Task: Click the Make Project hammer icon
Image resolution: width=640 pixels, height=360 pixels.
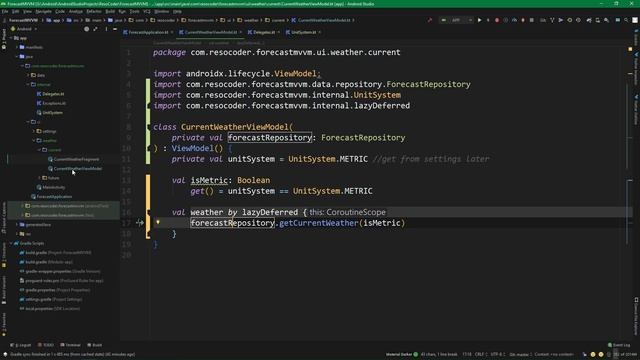Action: (x=430, y=20)
